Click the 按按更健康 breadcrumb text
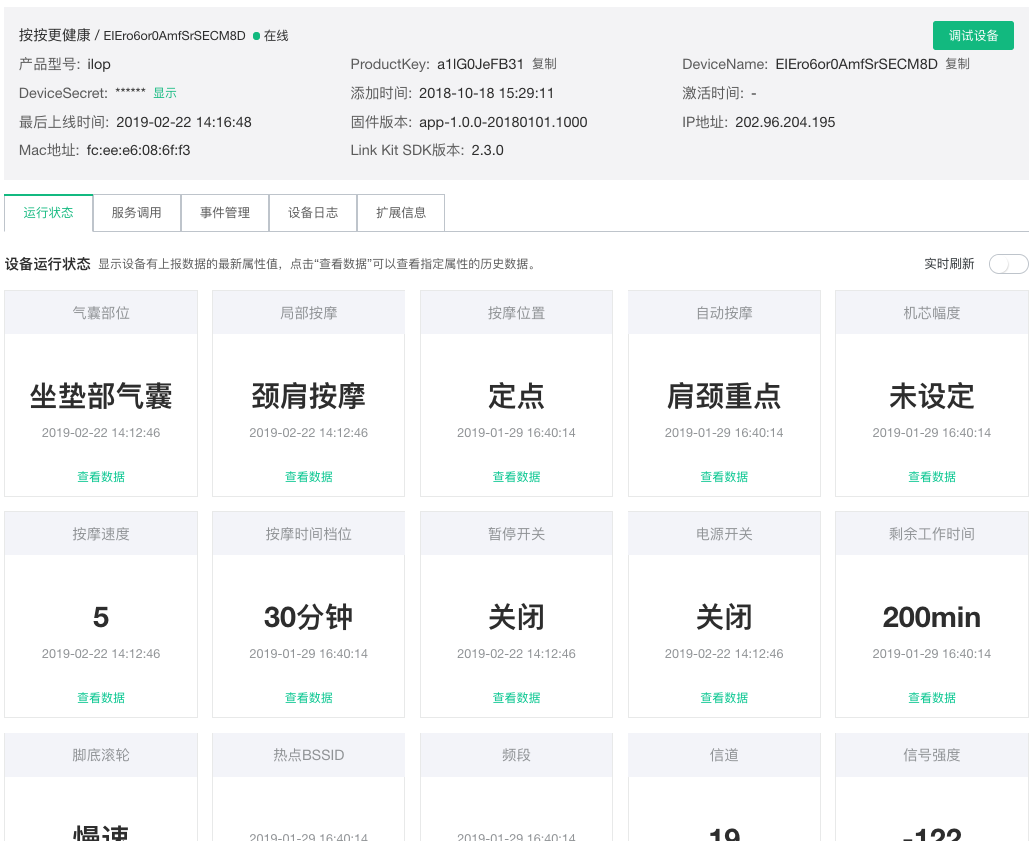 (55, 35)
